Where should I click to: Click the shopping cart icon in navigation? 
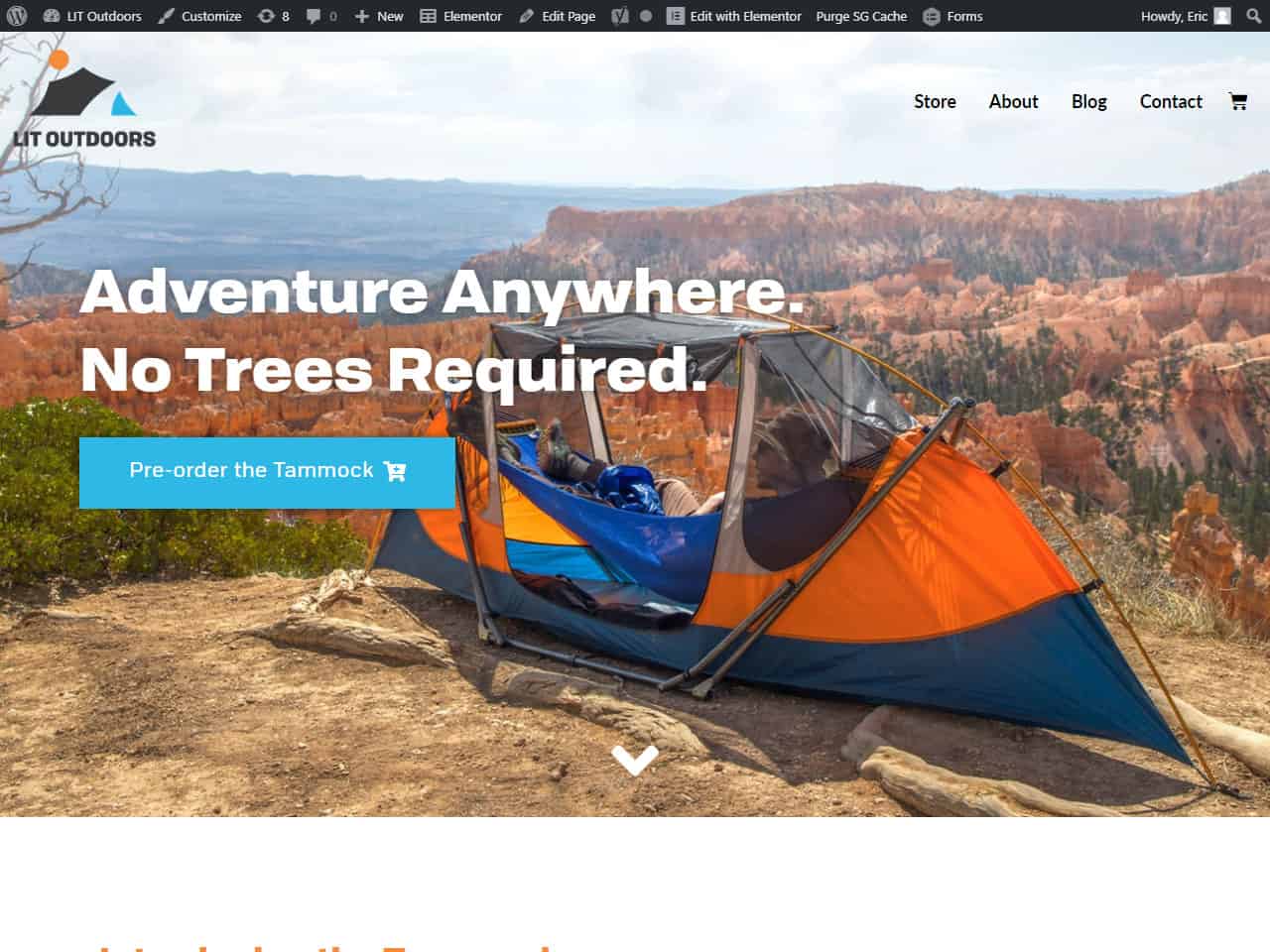point(1237,101)
